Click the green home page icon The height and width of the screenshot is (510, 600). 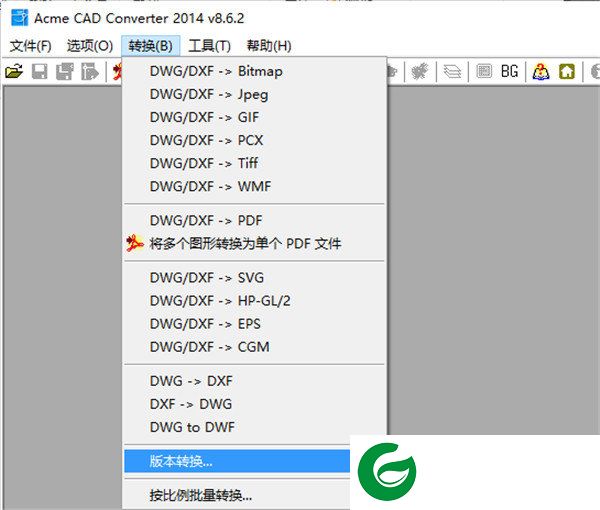click(567, 72)
